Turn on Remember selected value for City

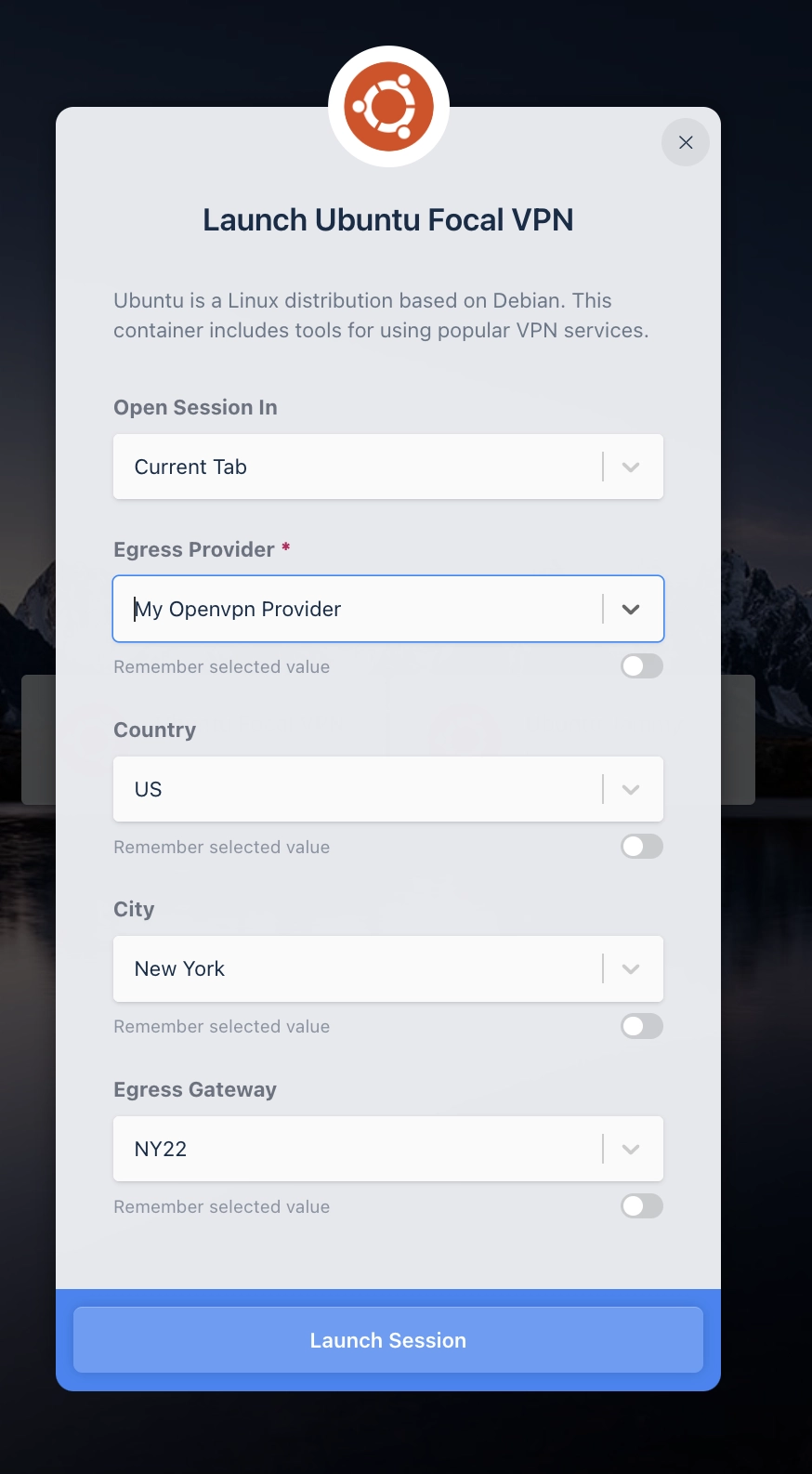click(641, 1026)
